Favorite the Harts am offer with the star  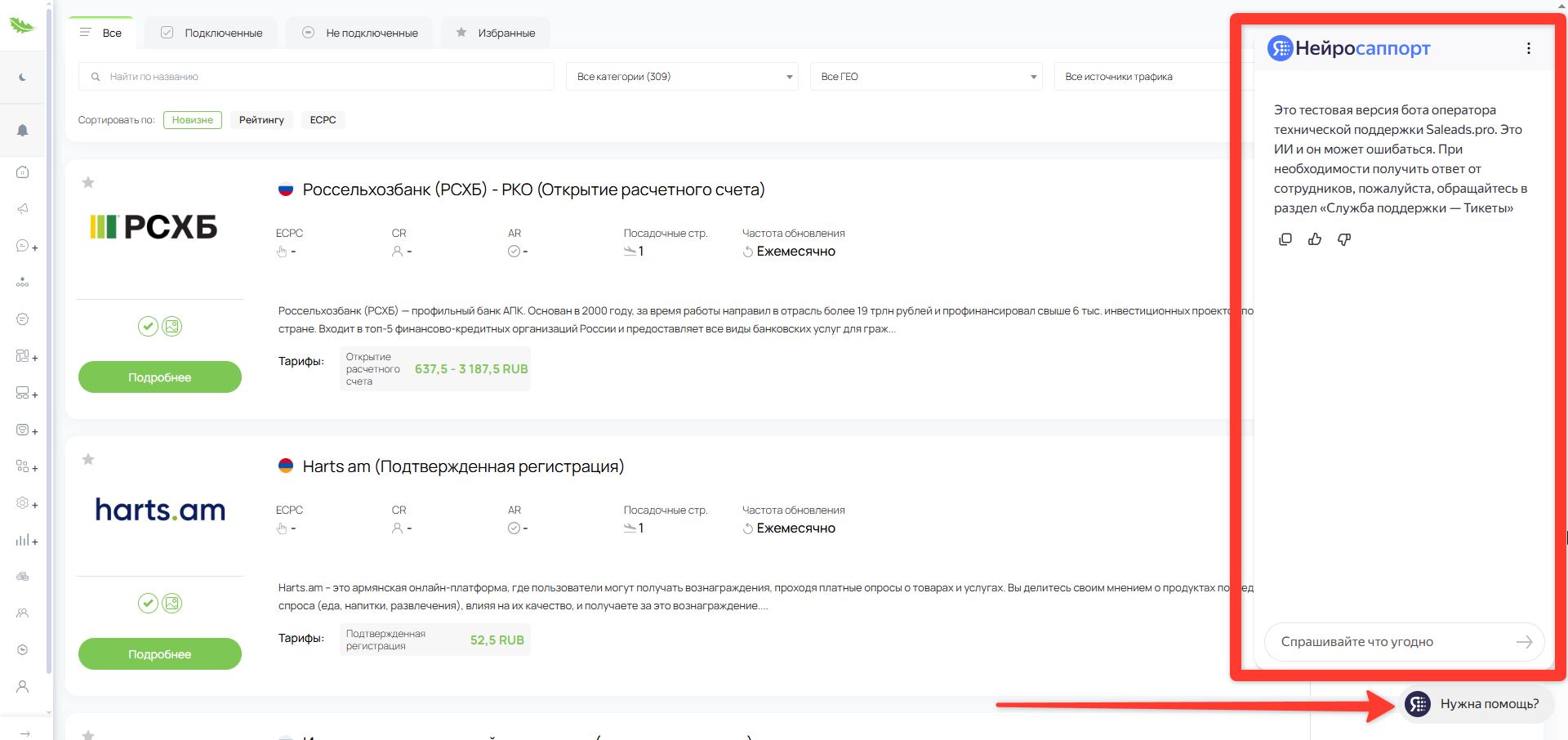click(88, 460)
